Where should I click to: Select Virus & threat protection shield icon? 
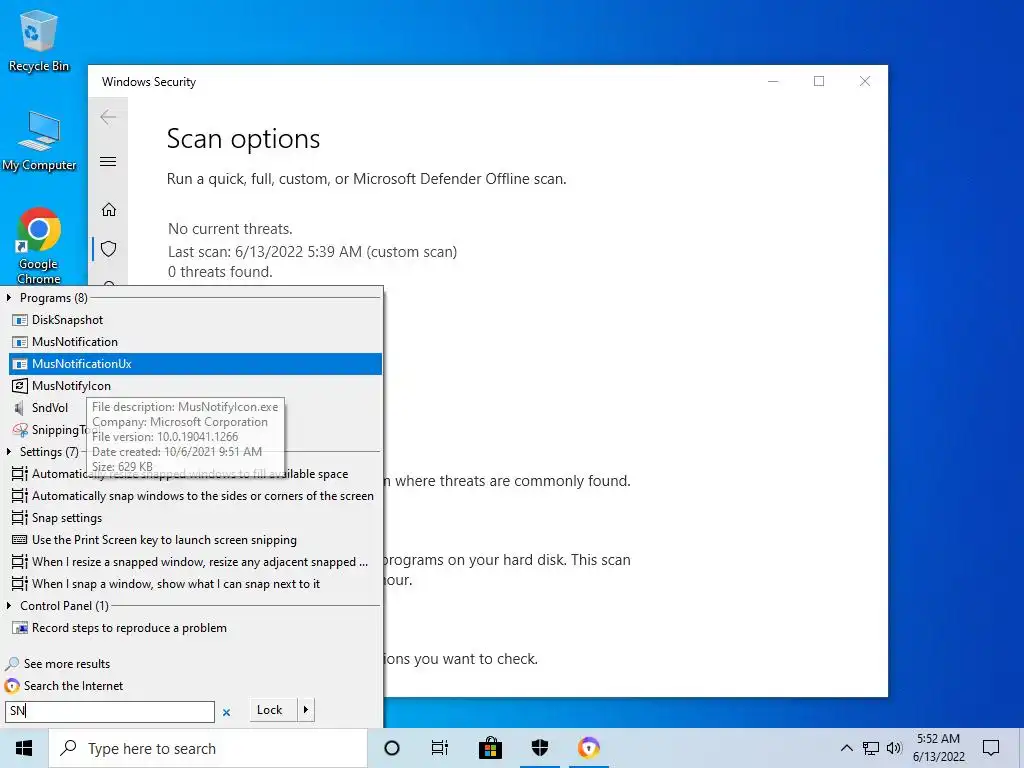coord(108,249)
